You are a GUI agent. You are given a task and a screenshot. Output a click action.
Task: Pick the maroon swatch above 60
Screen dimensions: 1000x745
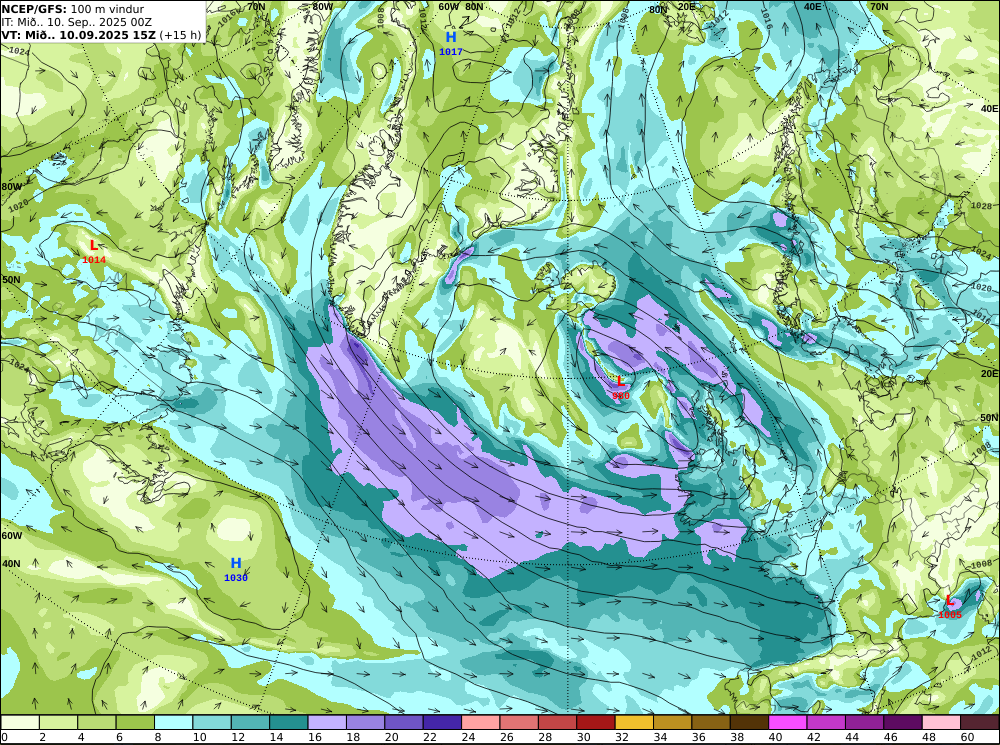click(980, 722)
